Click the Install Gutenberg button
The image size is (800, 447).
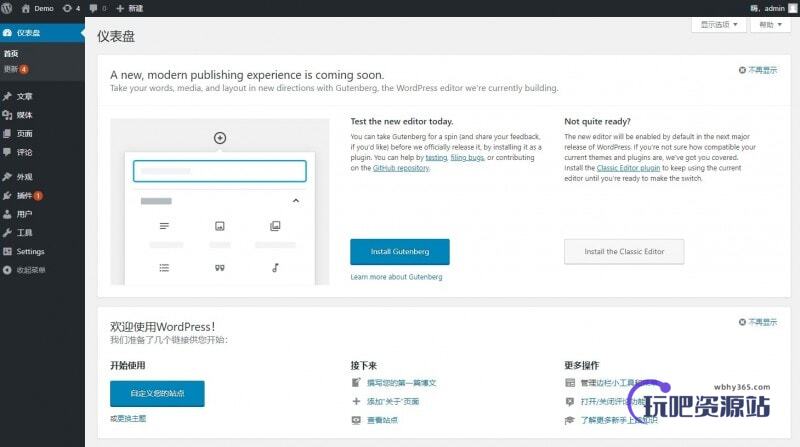coord(399,252)
